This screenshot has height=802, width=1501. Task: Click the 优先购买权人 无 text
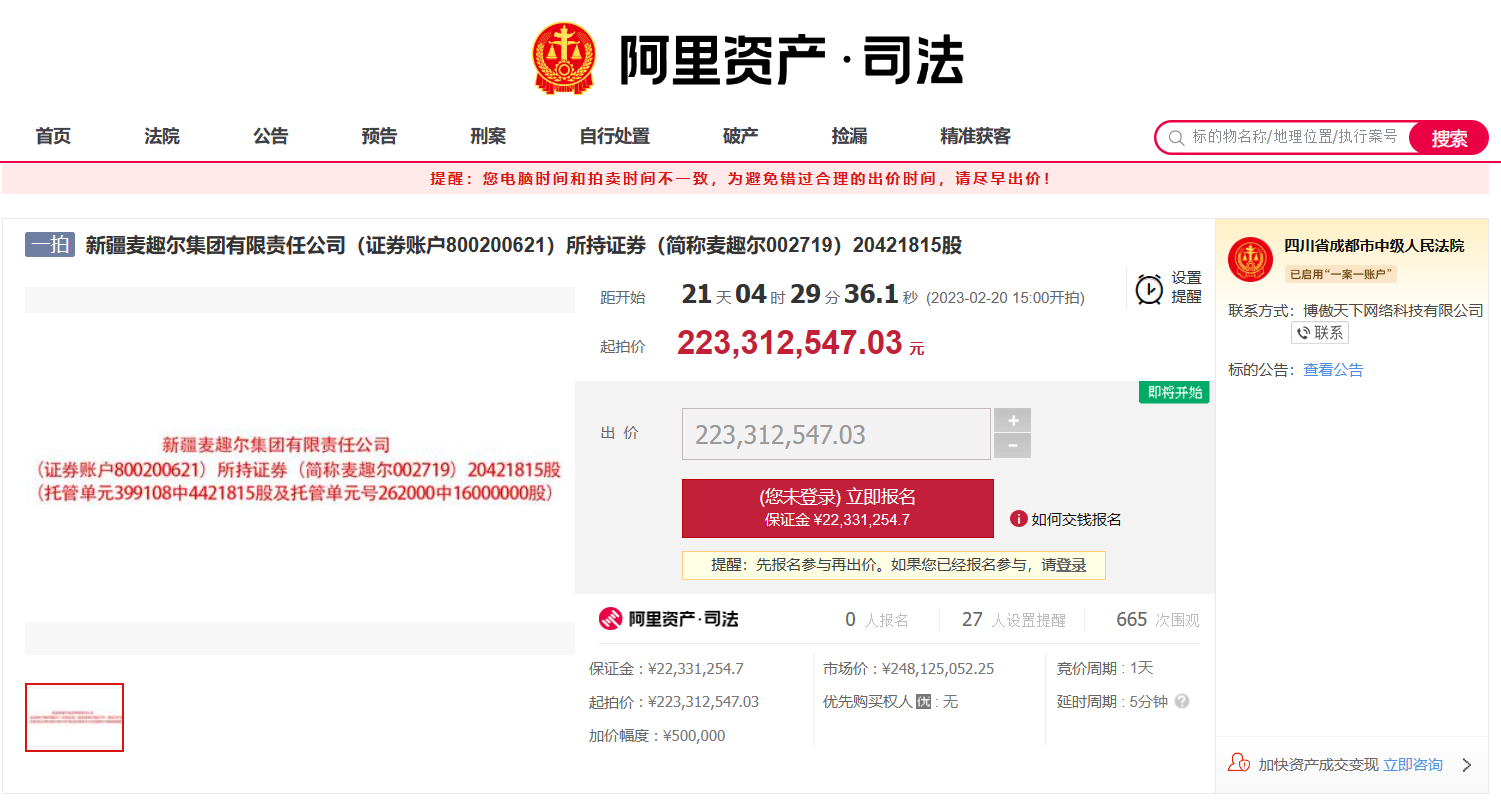pyautogui.click(x=890, y=702)
